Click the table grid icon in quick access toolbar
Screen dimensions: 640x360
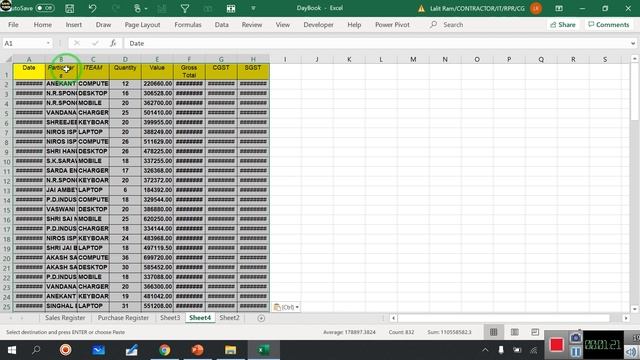231,8
